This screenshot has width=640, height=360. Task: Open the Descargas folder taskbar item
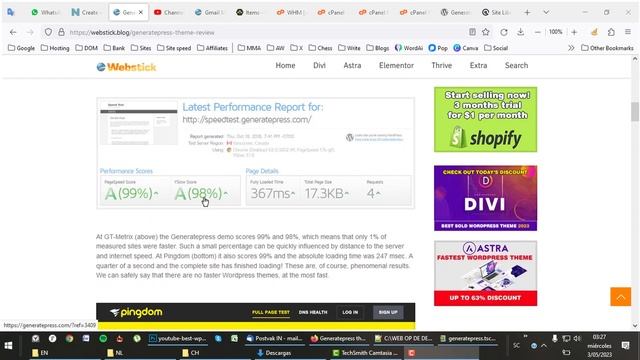coord(274,353)
